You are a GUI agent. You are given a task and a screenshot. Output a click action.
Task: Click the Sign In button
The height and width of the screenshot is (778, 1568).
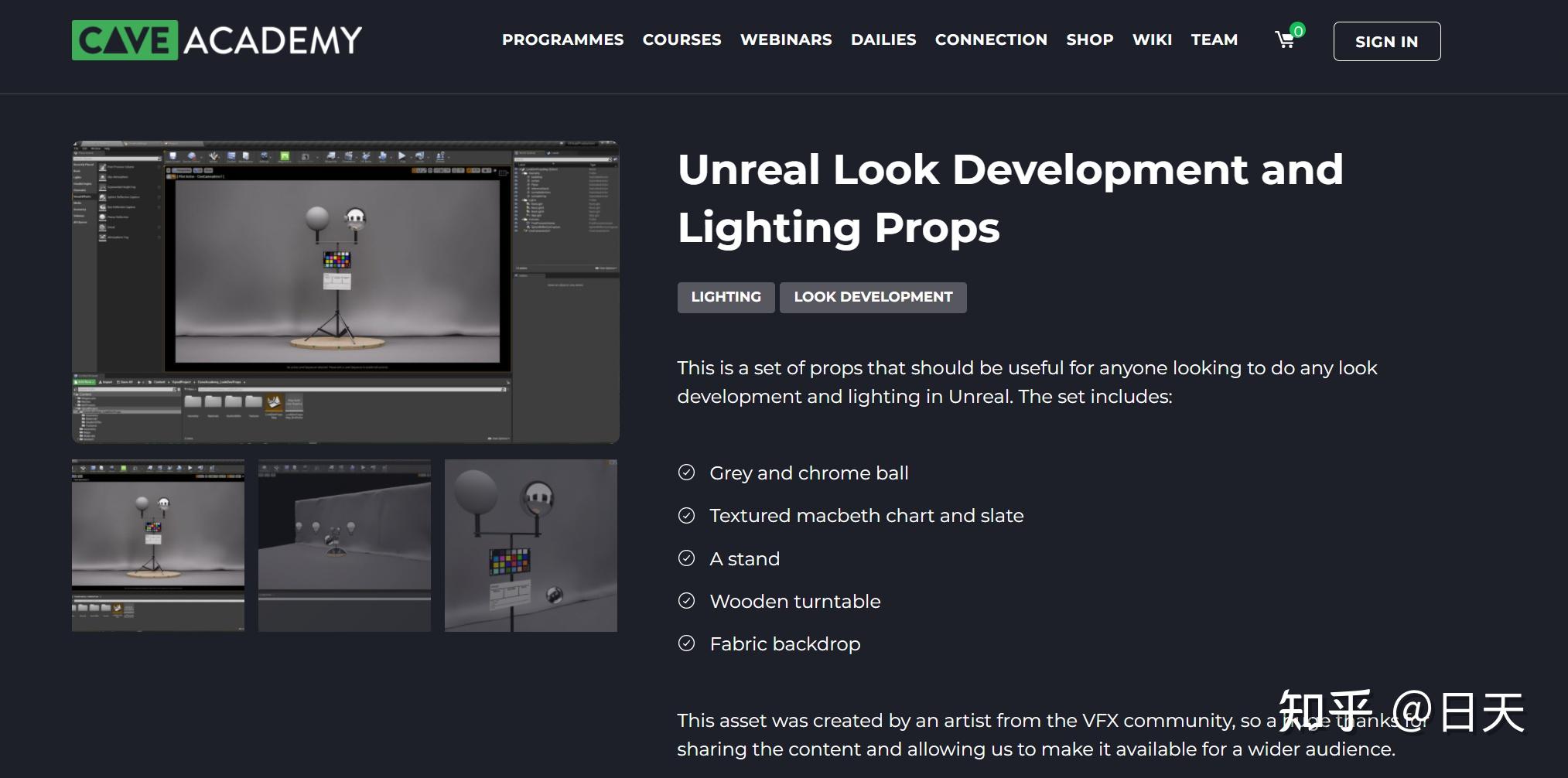(1387, 41)
